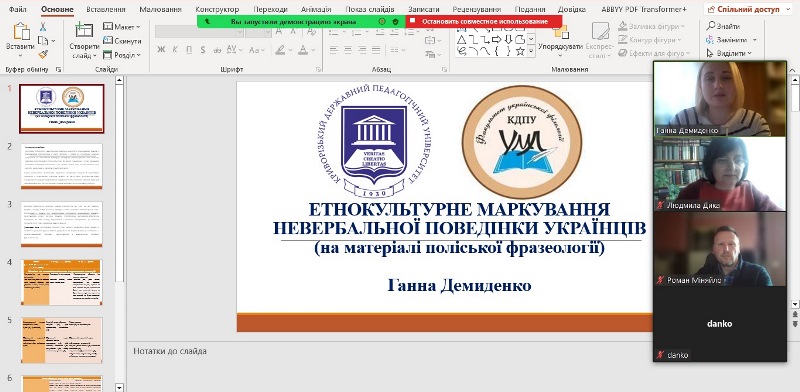The width and height of the screenshot is (800, 392).
Task: Click Arrange (Упорядкувати) button
Action: click(x=560, y=41)
